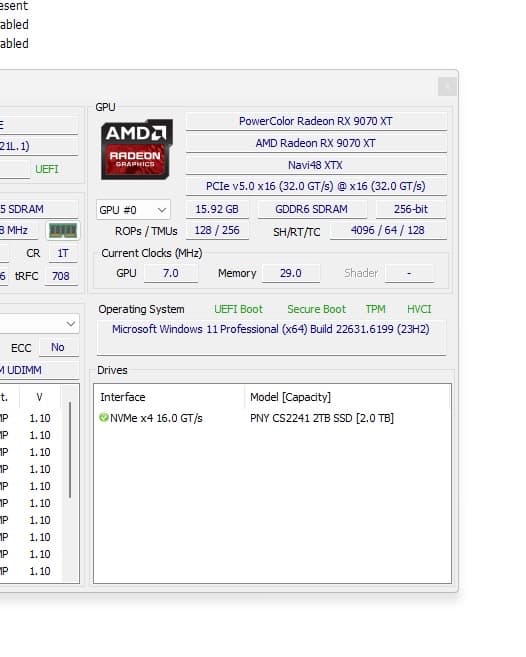Select the NVMe x4 16.0 GT/s drive row
This screenshot has height=657, width=526.
tap(272, 418)
